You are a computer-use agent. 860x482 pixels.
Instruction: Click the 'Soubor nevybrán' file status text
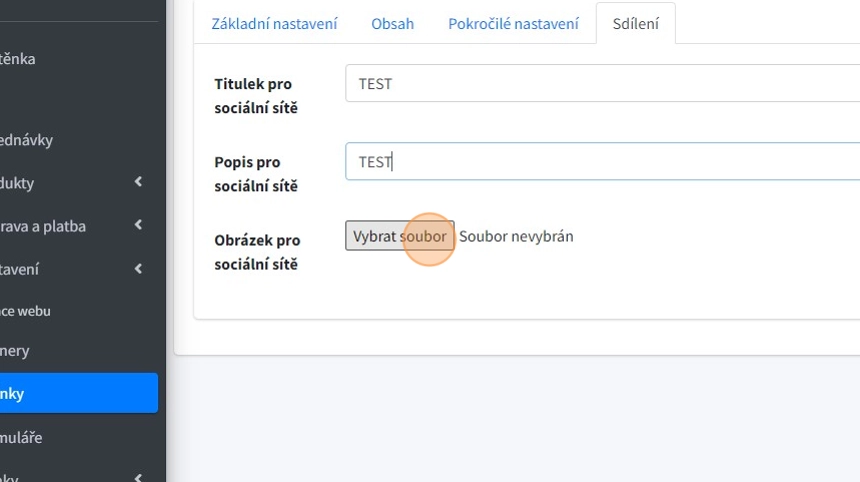(516, 237)
